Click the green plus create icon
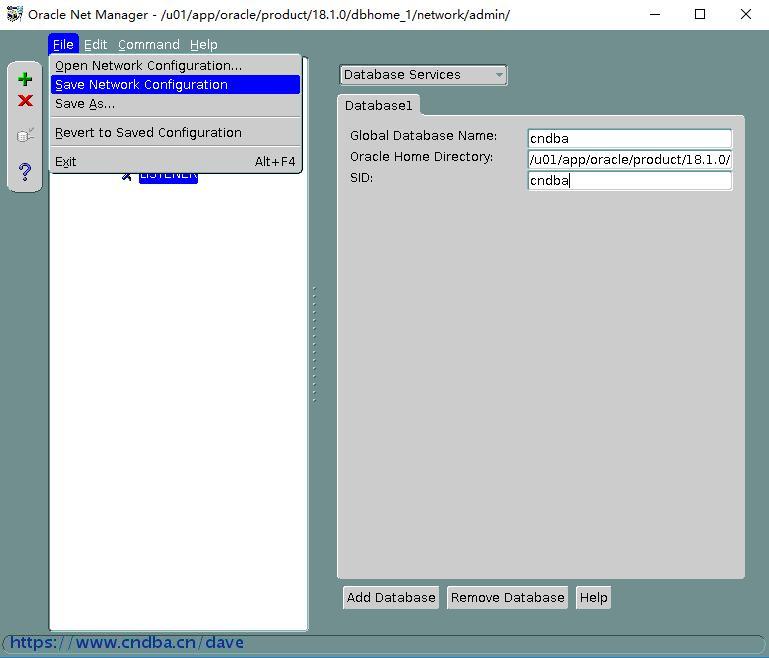Viewport: 769px width, 658px height. 25,79
